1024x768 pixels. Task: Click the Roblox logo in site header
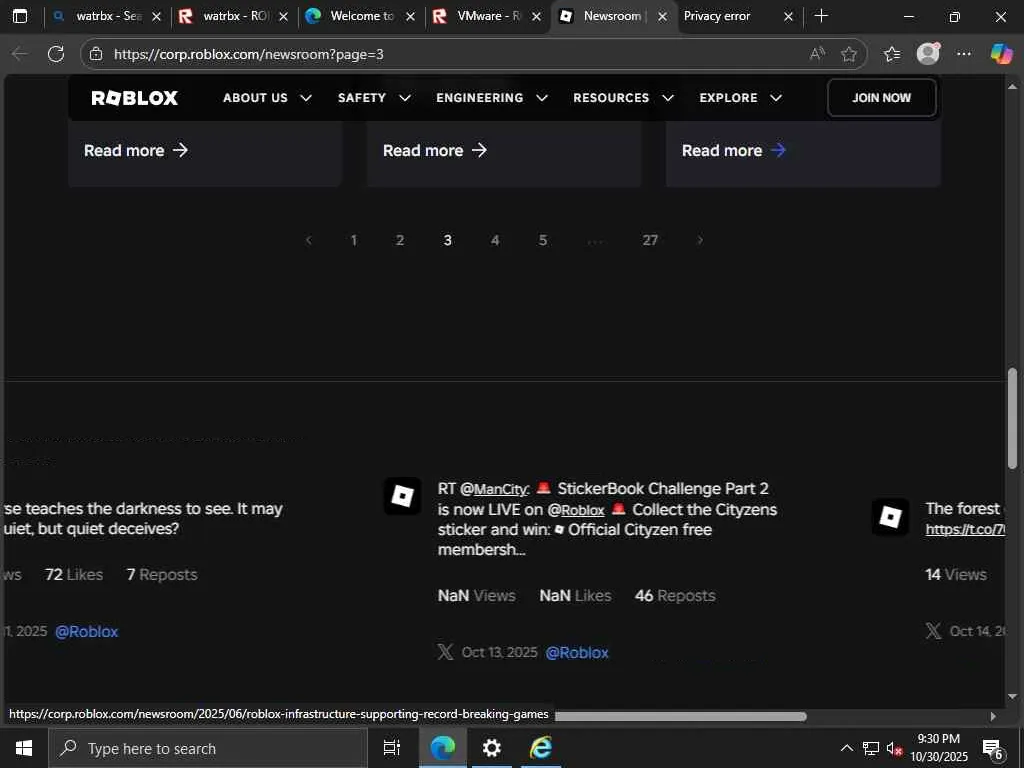(x=135, y=98)
